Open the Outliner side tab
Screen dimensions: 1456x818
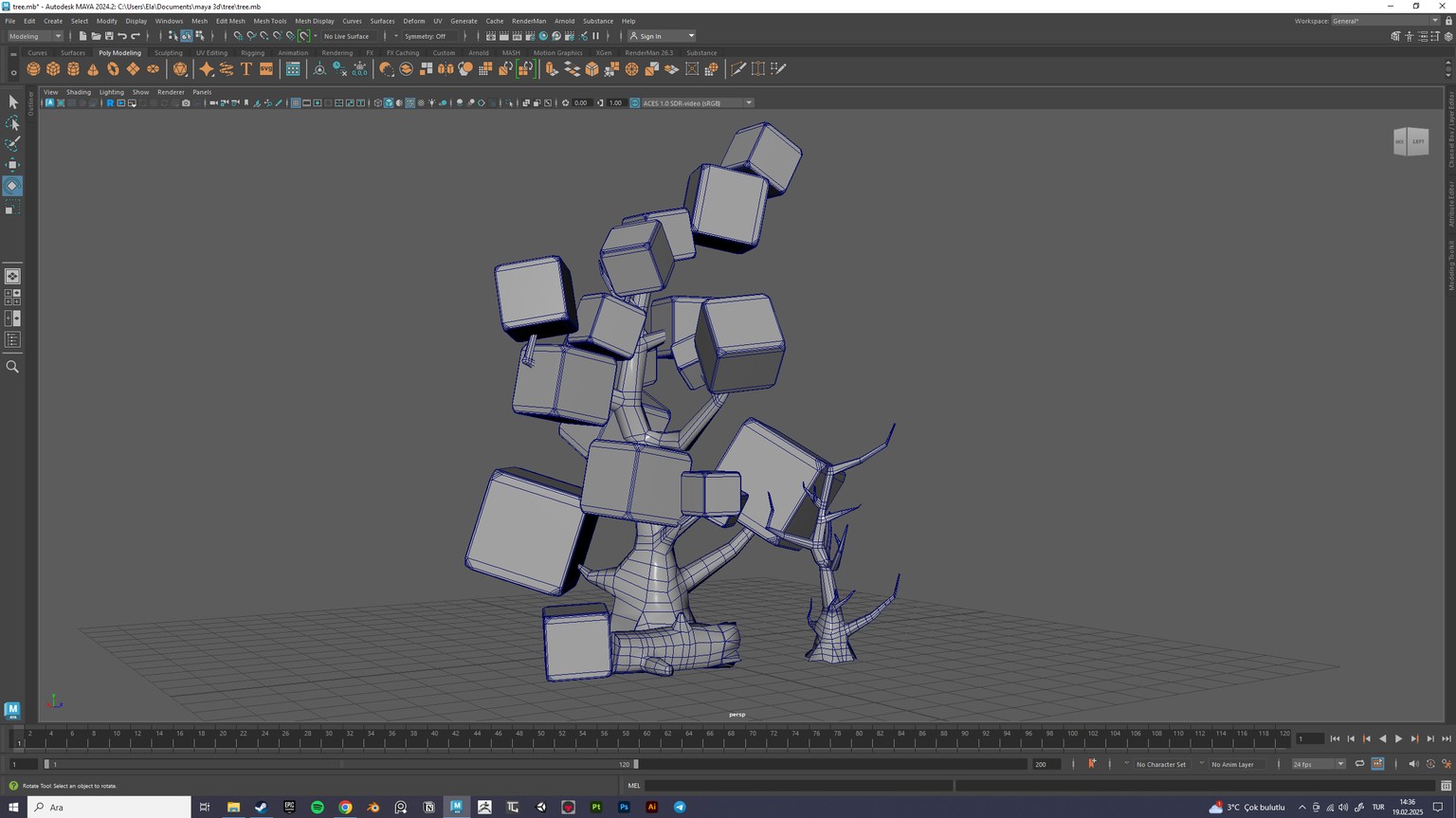pos(30,104)
